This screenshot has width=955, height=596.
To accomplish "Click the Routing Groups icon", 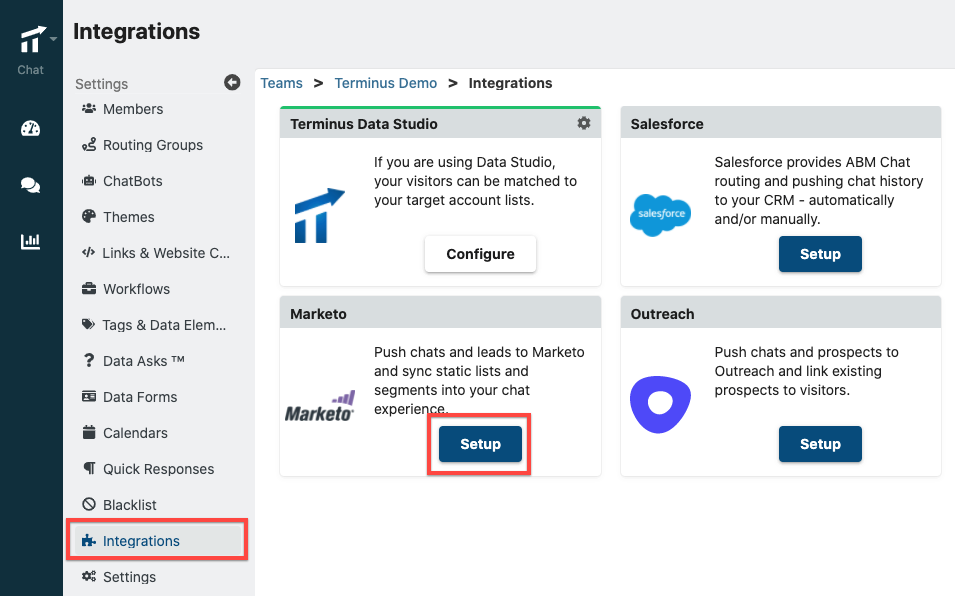I will (89, 144).
